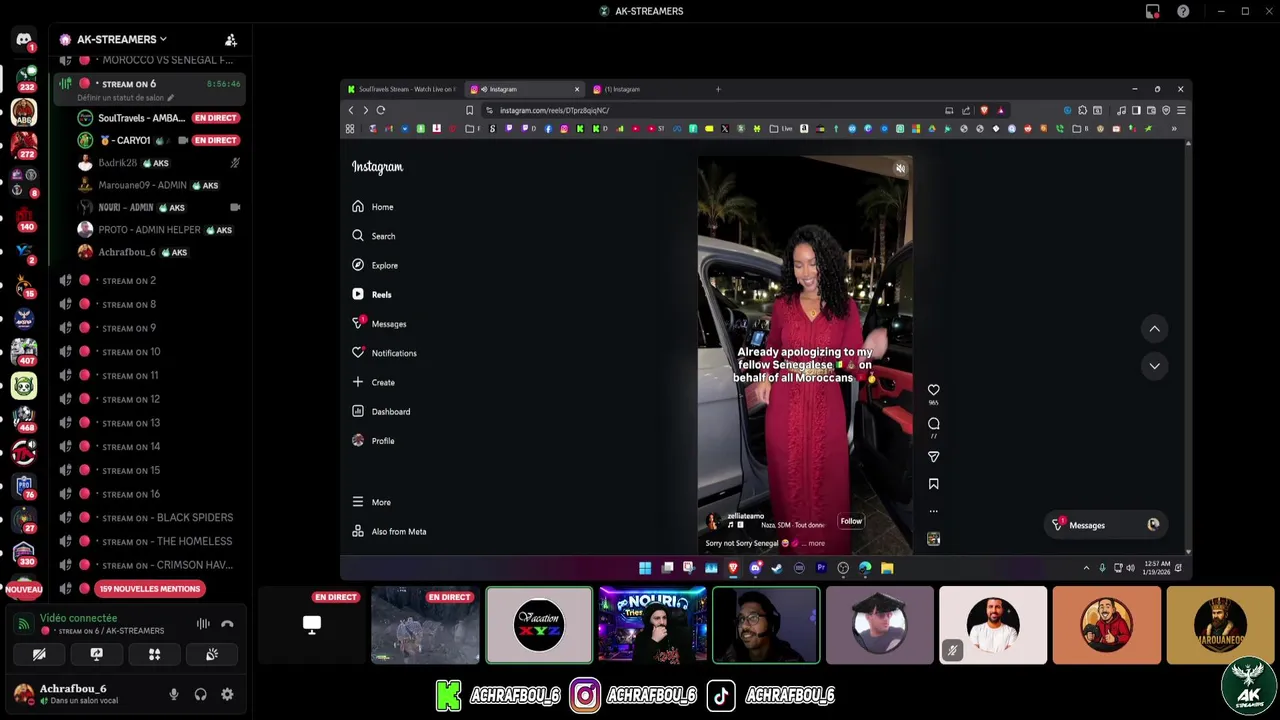
Task: Open the Discord inbox icon
Action: tap(1153, 11)
